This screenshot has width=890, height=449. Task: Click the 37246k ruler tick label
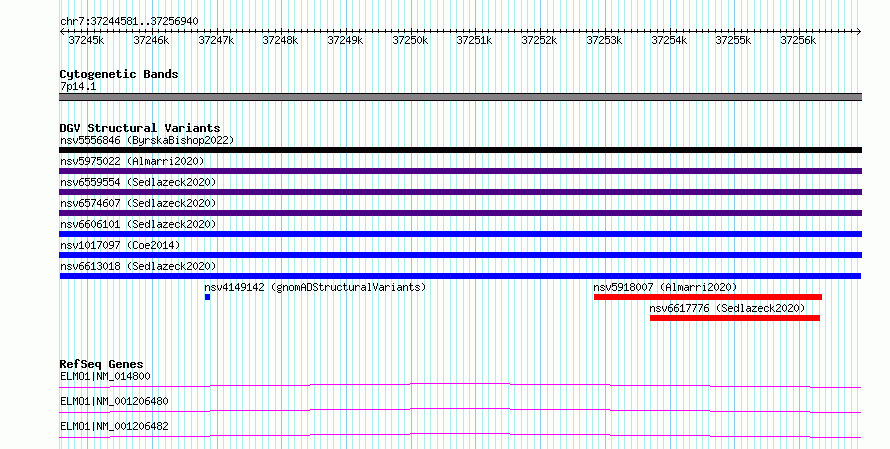tap(151, 41)
